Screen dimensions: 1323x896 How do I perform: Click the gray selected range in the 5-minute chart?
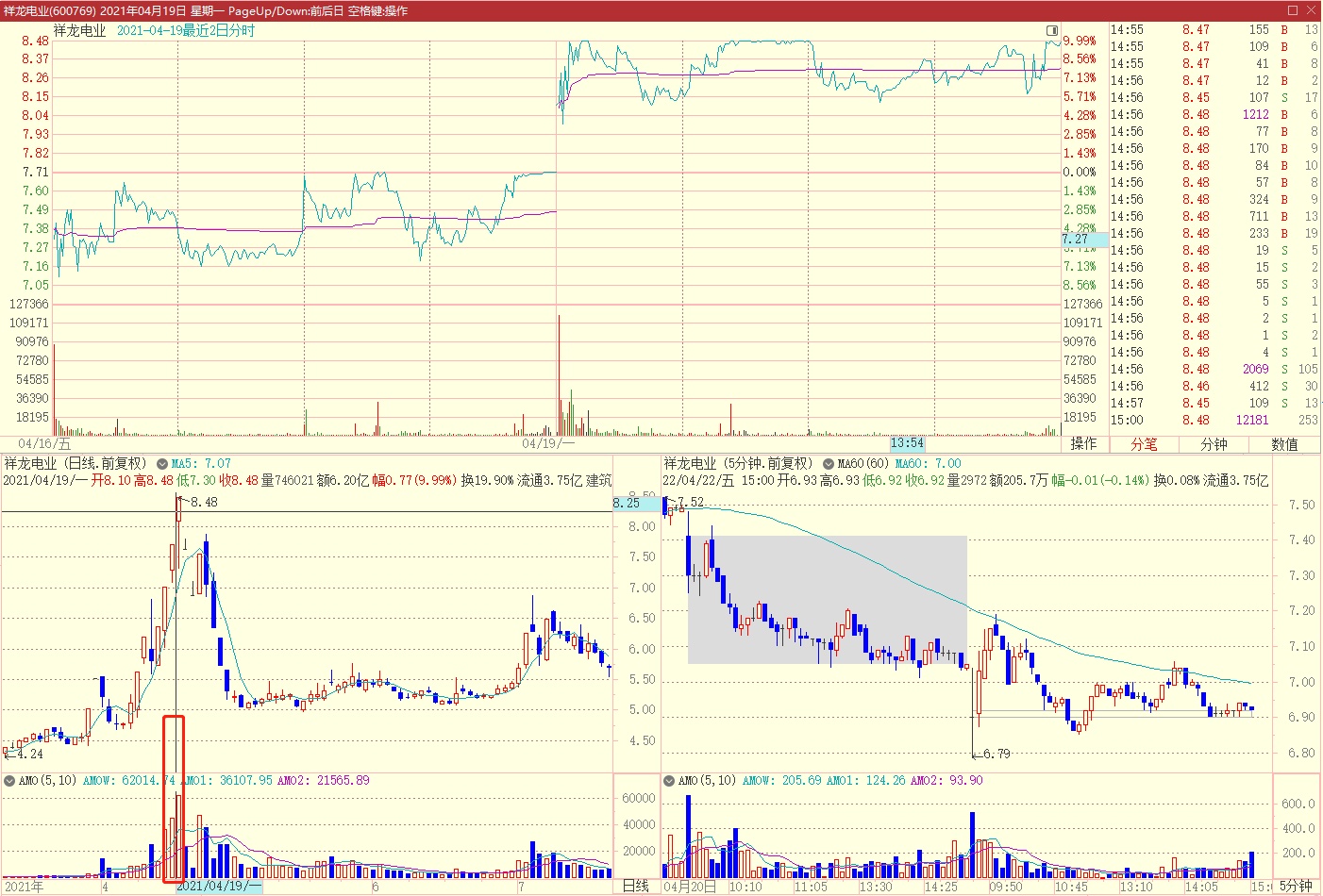coord(828,600)
